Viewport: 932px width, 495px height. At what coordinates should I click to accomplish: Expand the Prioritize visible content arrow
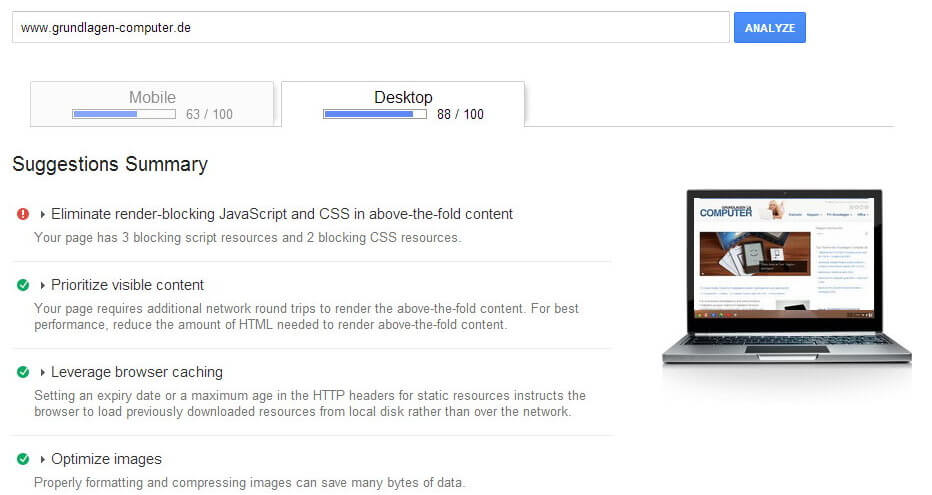point(42,285)
